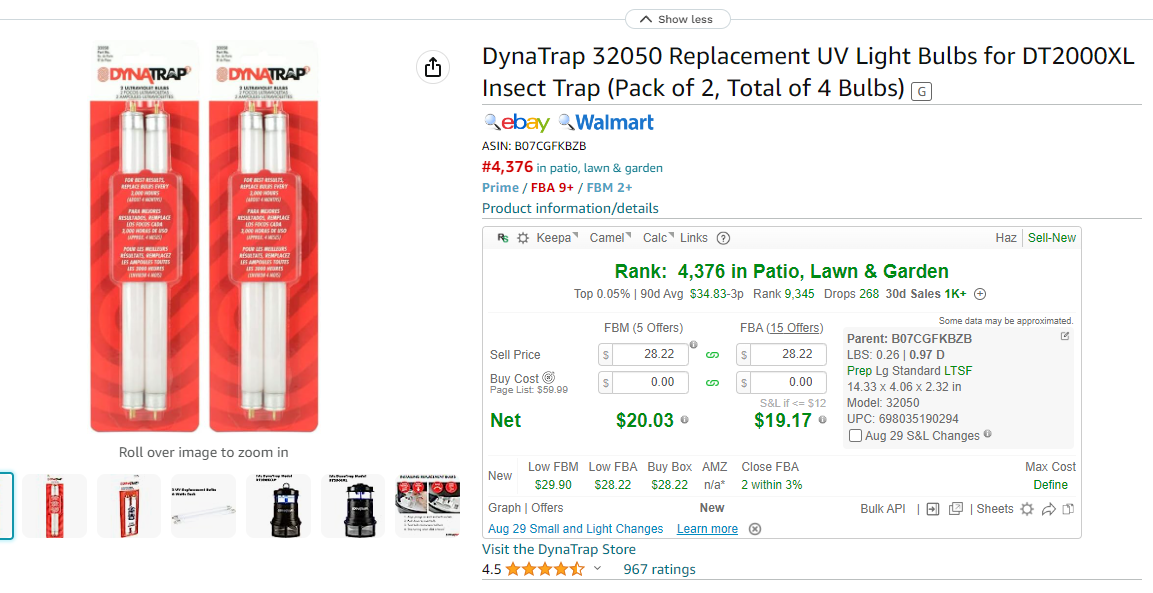Collapse the section with Show less

[x=677, y=19]
